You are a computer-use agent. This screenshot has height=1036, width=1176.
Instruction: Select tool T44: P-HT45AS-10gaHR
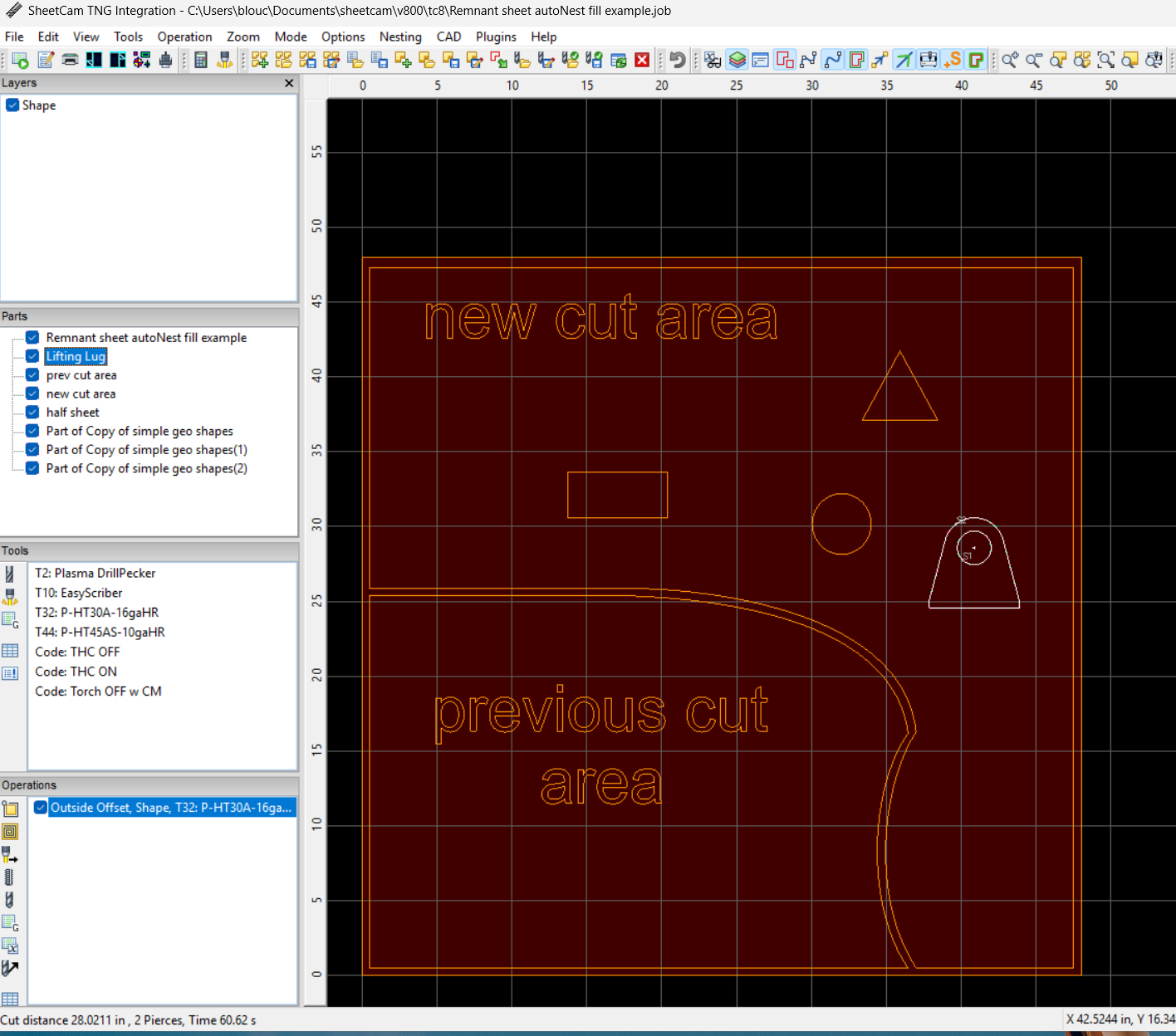tap(100, 633)
